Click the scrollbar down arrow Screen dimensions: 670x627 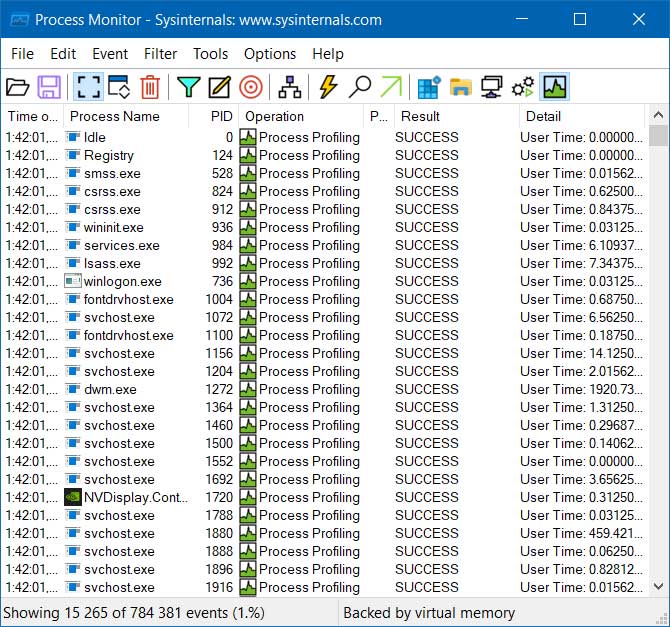(x=658, y=586)
